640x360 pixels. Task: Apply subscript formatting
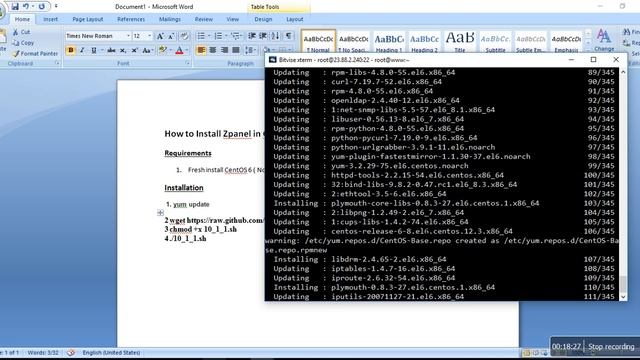tap(122, 50)
